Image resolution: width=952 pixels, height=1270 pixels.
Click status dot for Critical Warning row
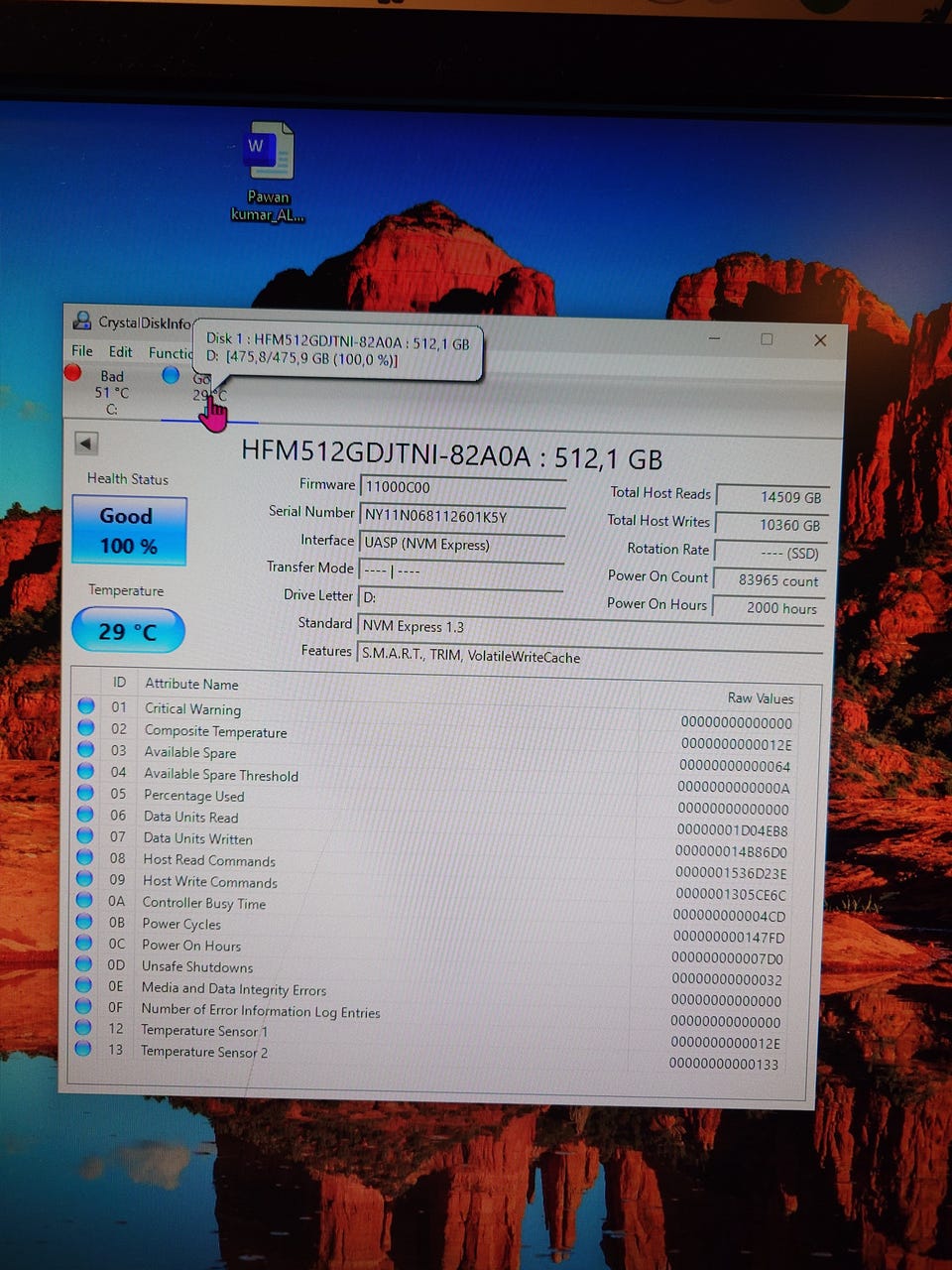(86, 706)
